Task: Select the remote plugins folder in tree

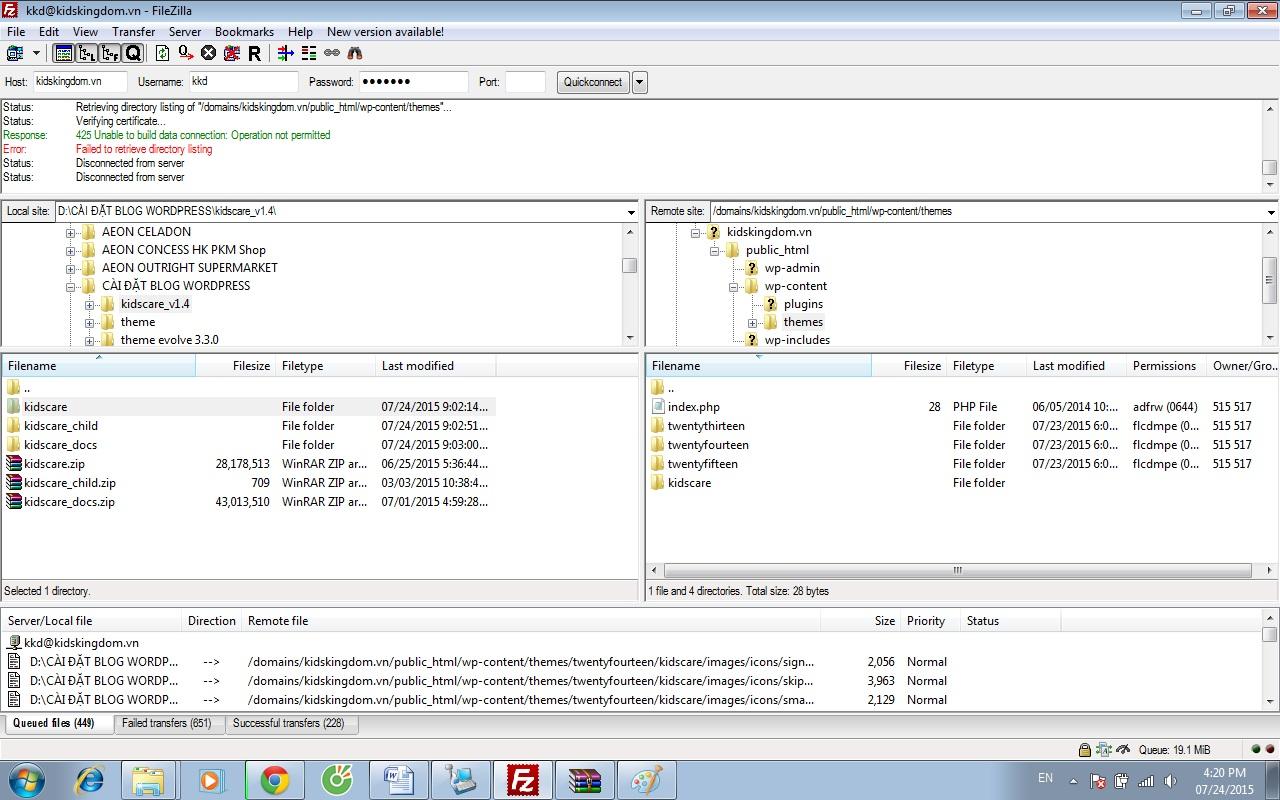Action: 803,304
